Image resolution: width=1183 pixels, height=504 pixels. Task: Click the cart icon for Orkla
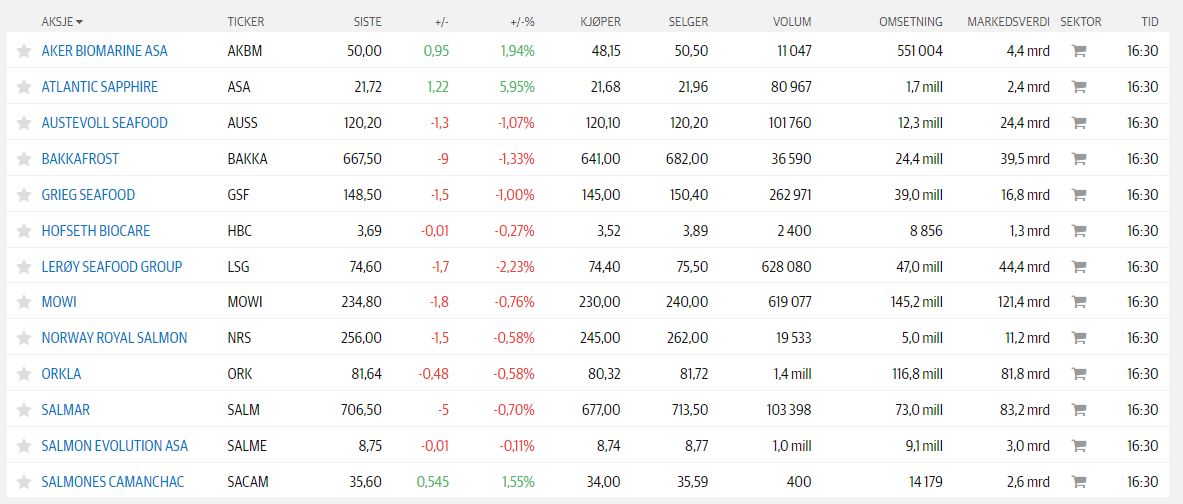click(1078, 374)
